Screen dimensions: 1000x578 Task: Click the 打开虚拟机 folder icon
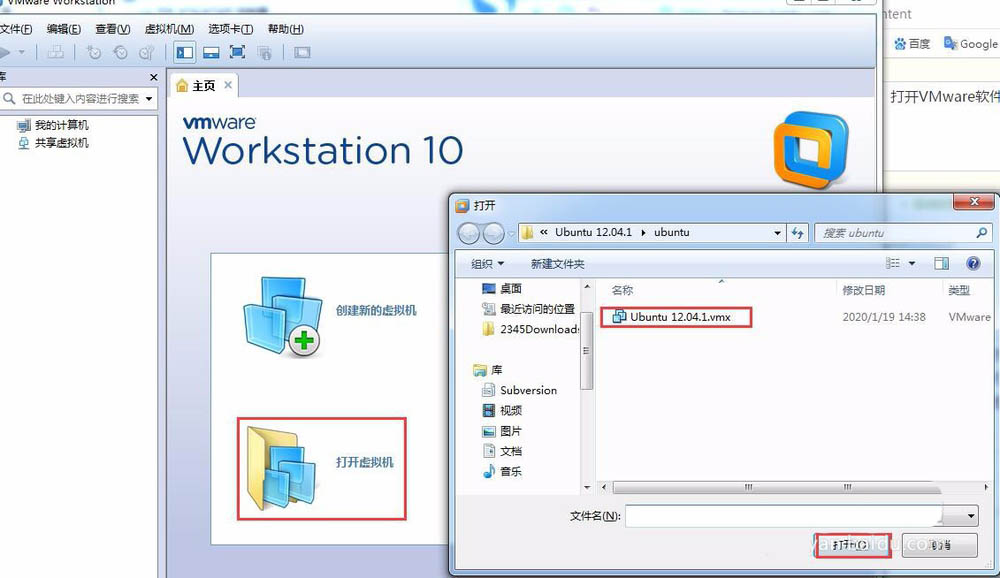(x=283, y=469)
